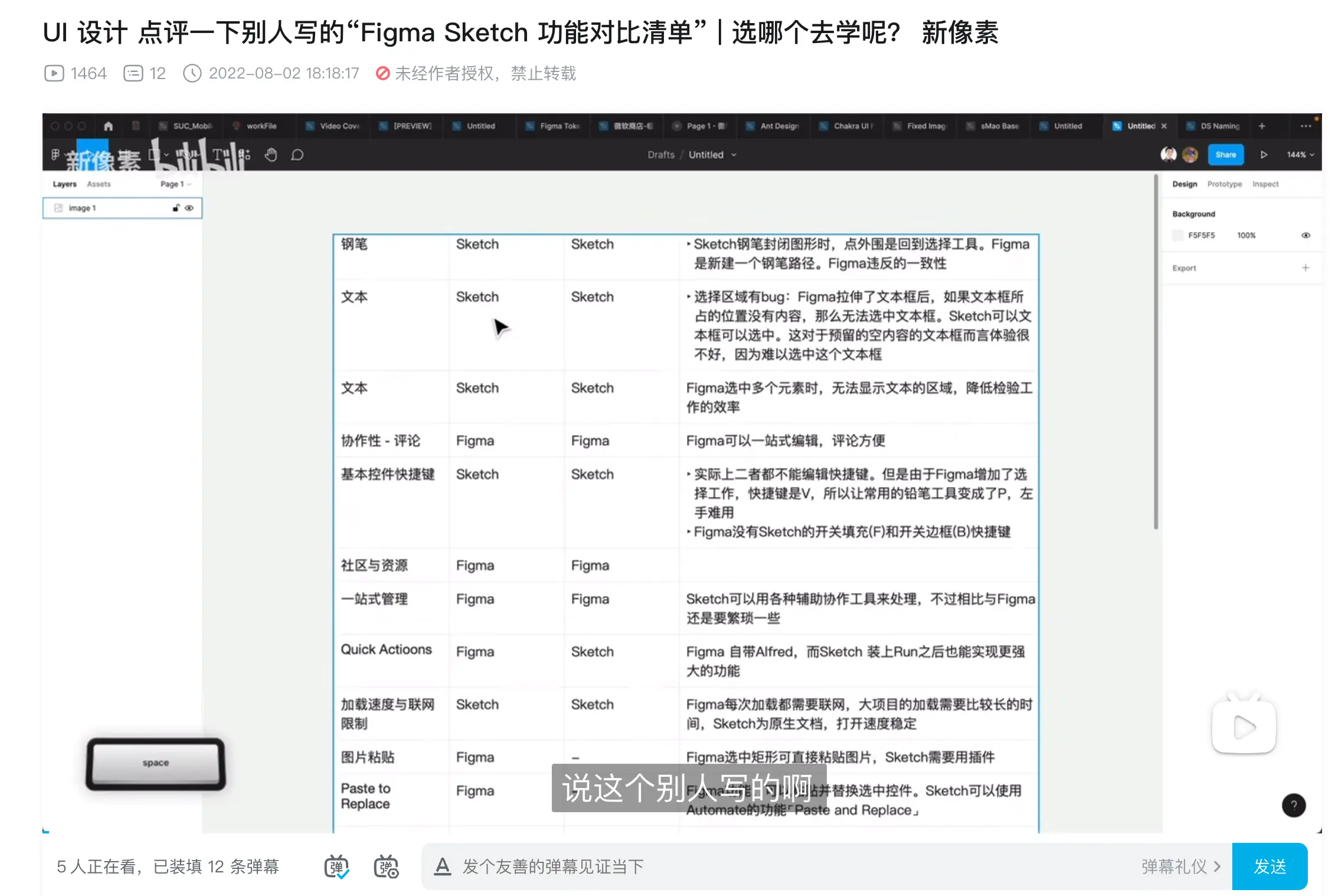Open the help question mark button
The image size is (1335, 896).
coord(1294,805)
